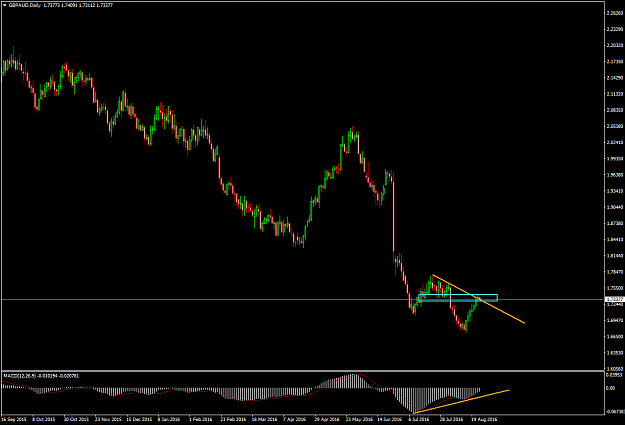Click the 1.66500 price axis label

[615, 336]
